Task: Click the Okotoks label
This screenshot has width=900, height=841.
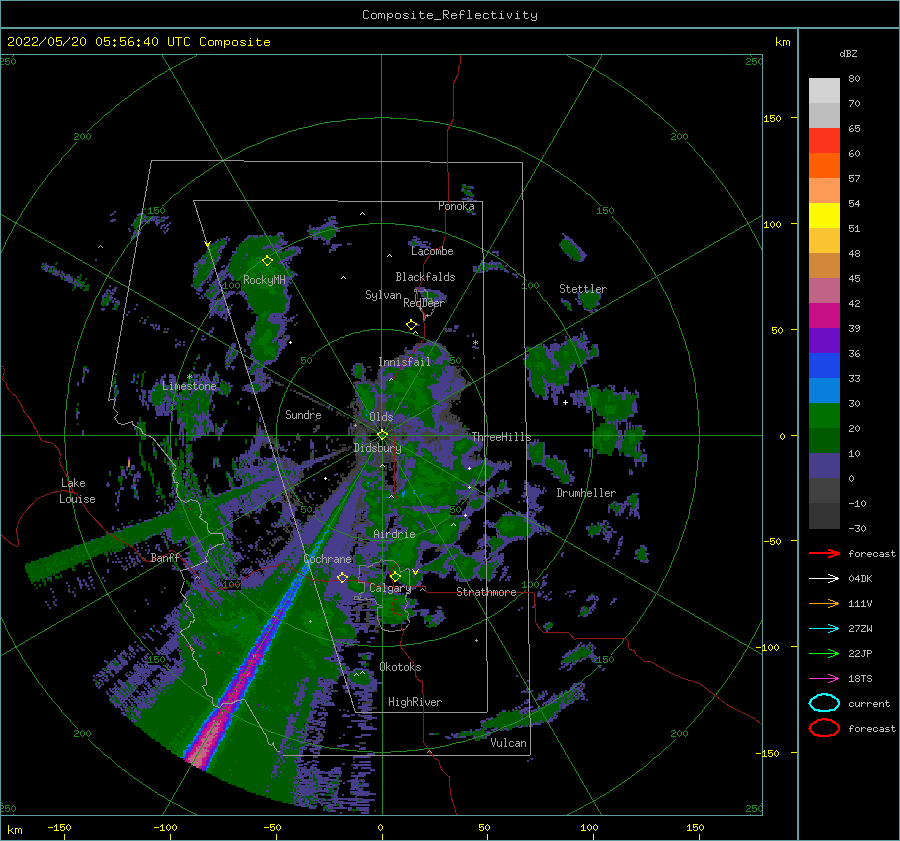Action: (x=400, y=667)
